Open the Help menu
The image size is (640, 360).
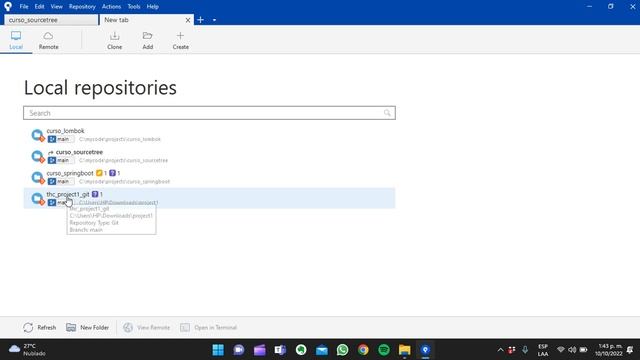tap(152, 7)
